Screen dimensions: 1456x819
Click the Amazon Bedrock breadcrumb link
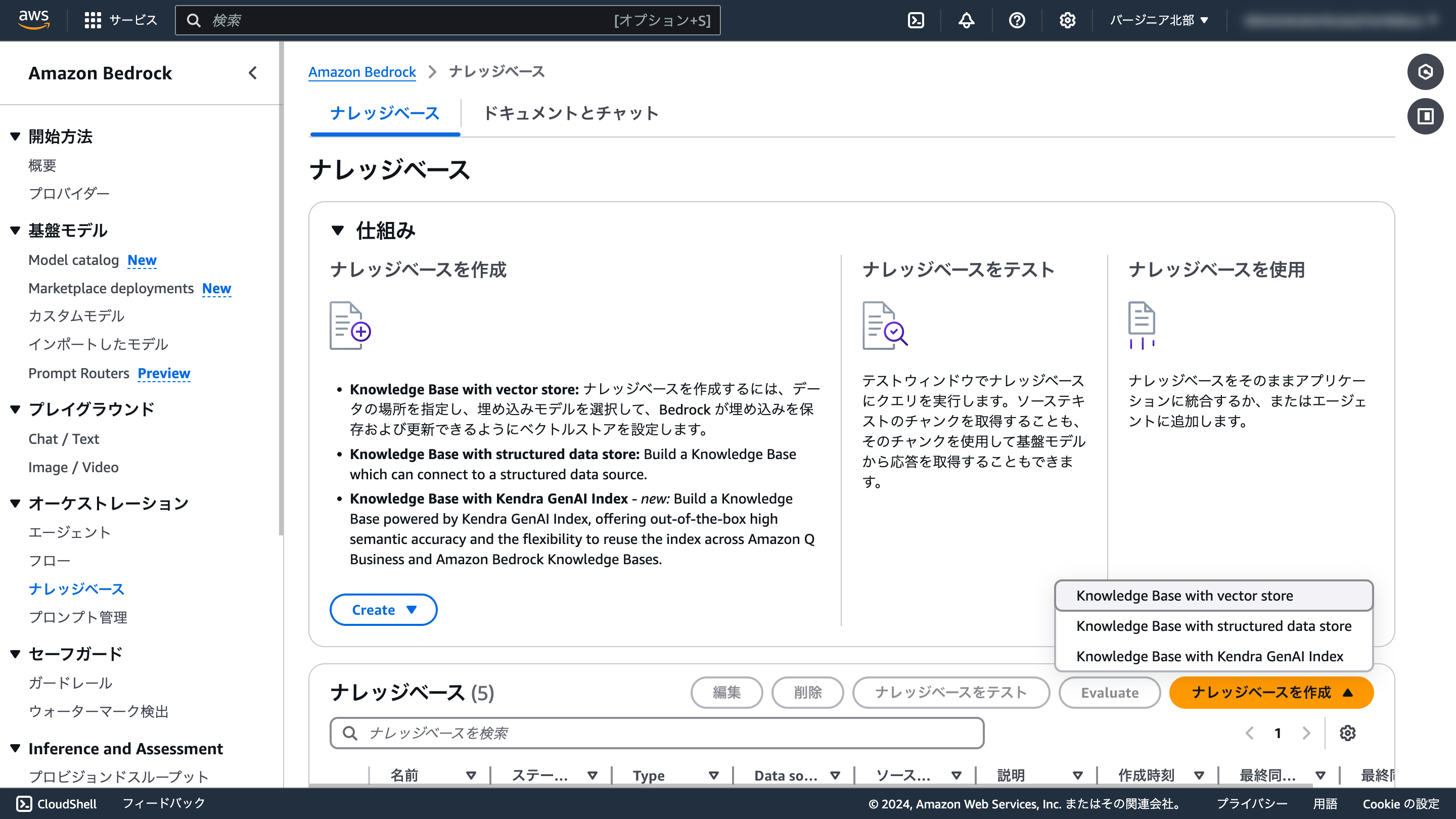pos(362,72)
